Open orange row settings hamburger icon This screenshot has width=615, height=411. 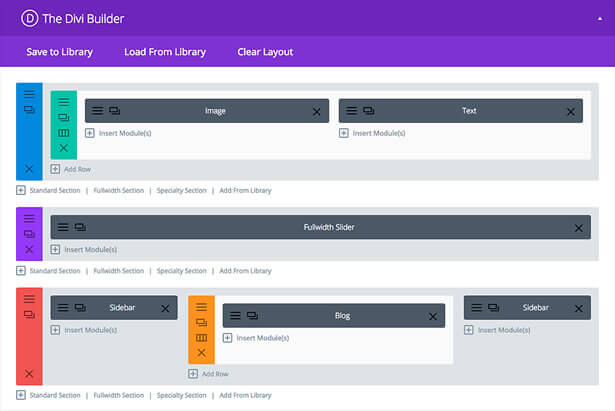(201, 307)
